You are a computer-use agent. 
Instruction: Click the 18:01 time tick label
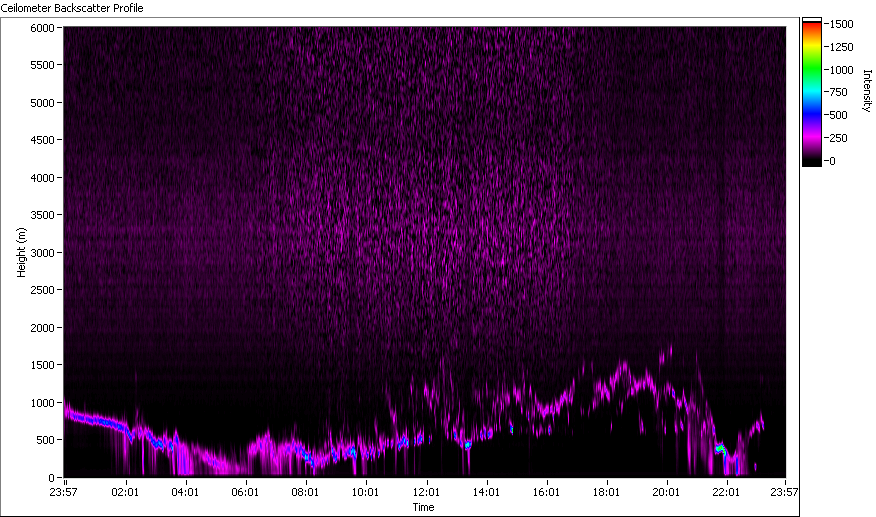(x=606, y=492)
